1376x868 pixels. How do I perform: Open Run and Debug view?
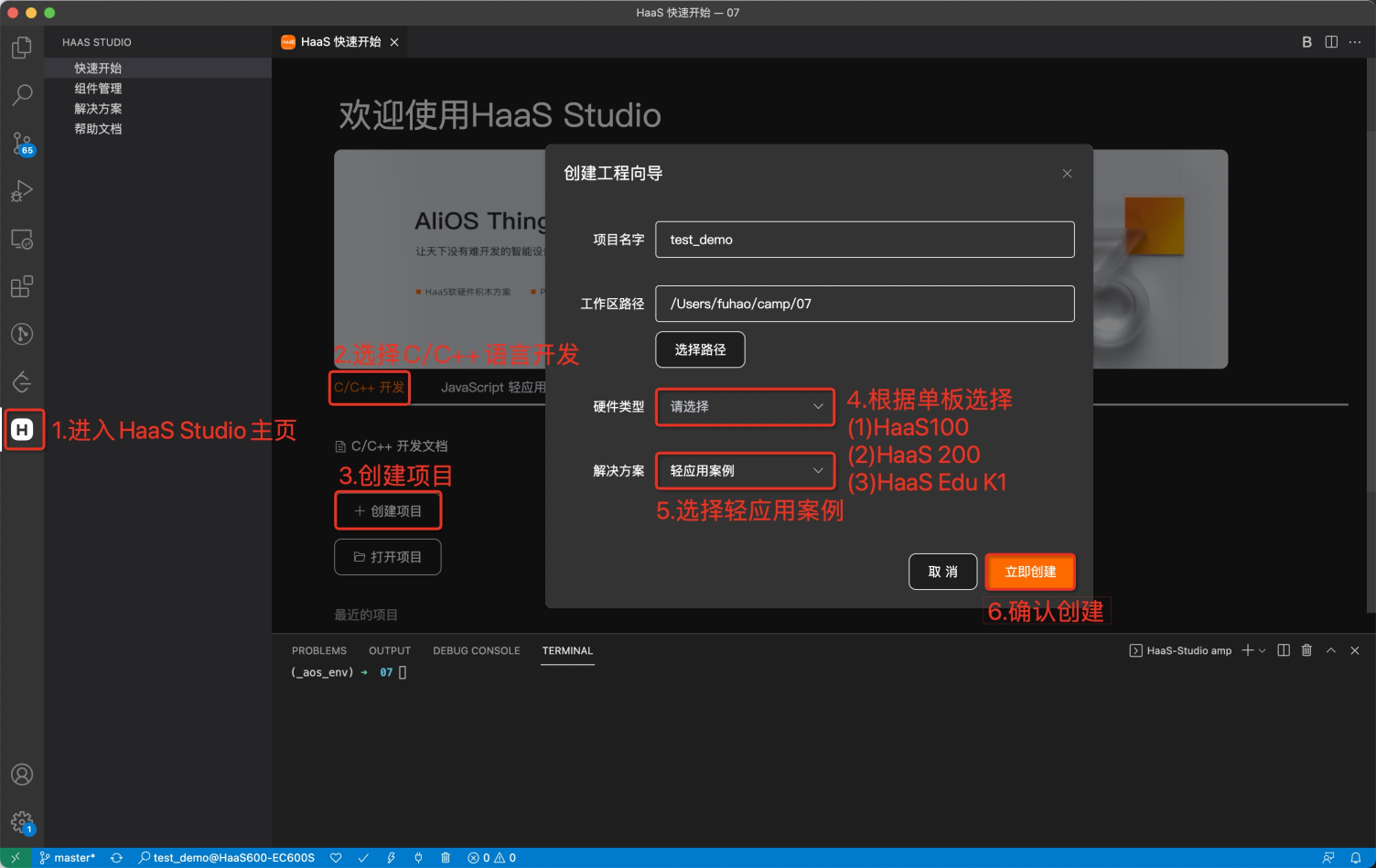(22, 191)
